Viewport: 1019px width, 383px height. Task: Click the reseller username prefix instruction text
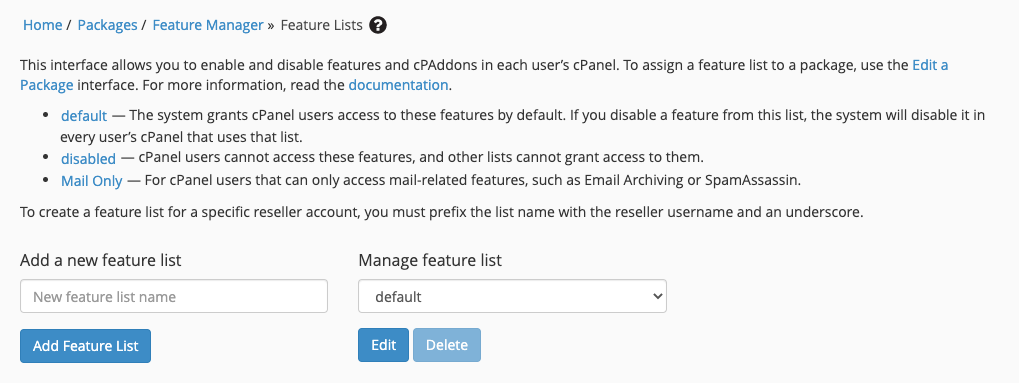point(441,213)
